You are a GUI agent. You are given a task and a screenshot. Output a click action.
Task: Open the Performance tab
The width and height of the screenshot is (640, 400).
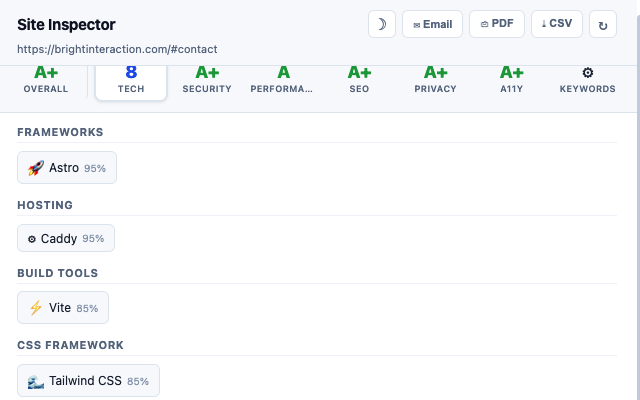click(x=283, y=80)
